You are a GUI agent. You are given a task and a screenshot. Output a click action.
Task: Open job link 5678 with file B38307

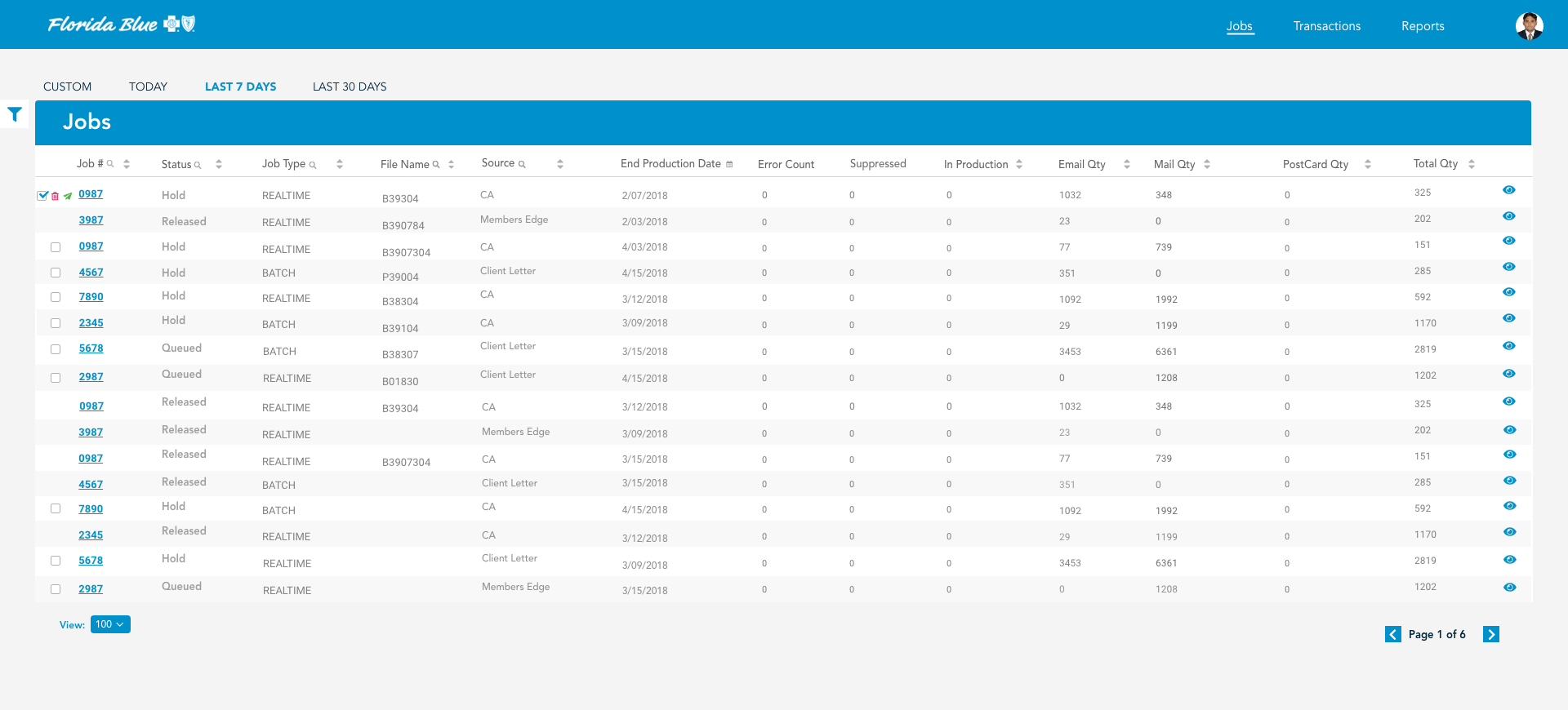[x=91, y=348]
